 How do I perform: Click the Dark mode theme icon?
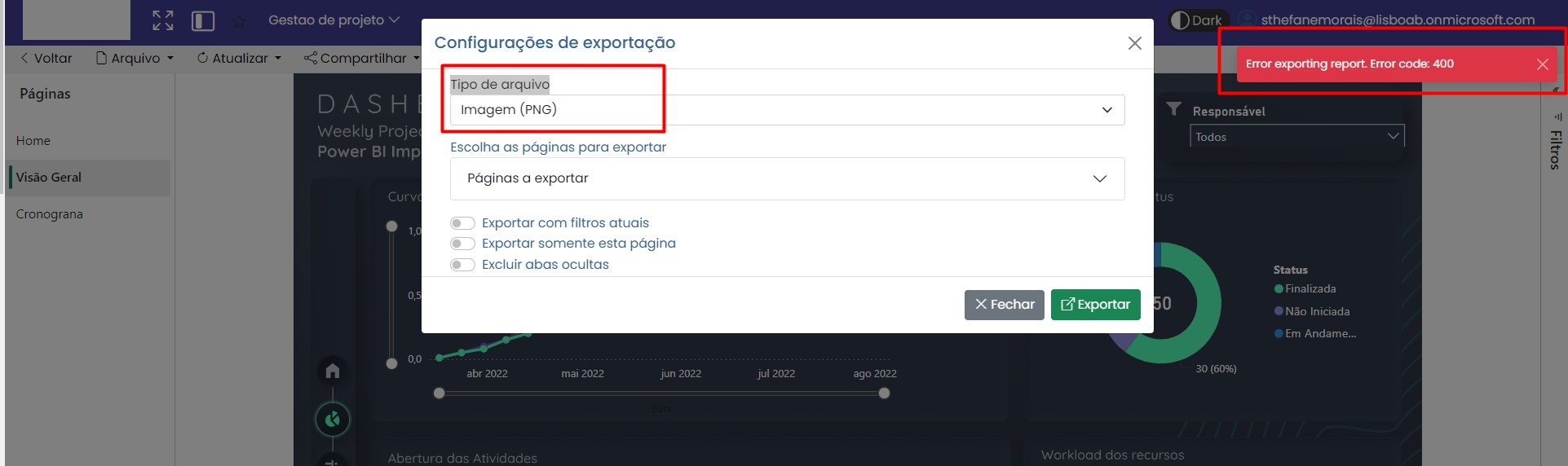(x=1180, y=20)
